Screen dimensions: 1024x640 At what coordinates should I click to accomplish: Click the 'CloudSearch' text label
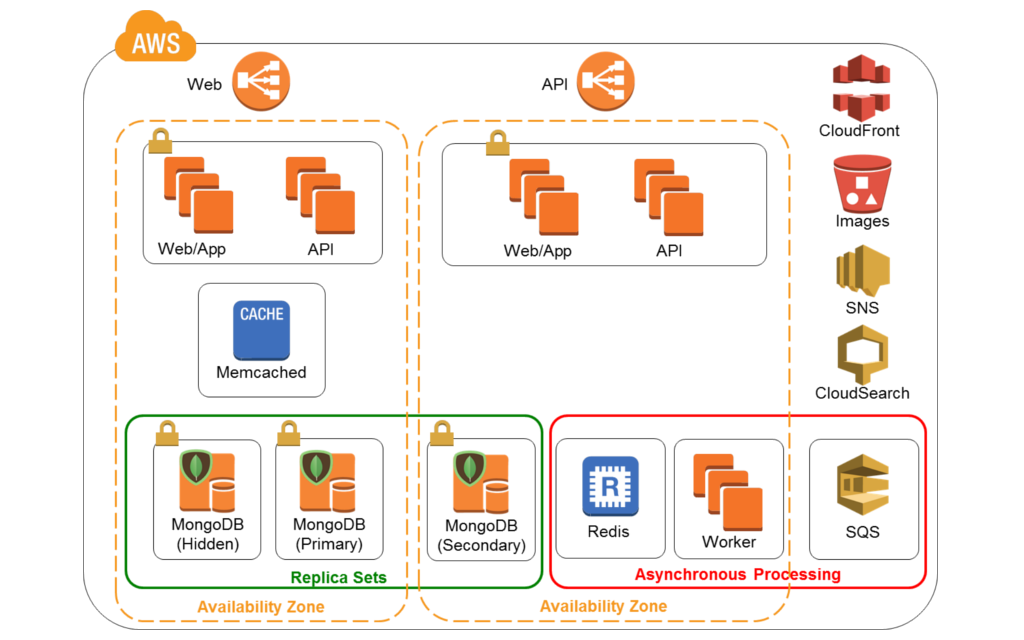[x=862, y=393]
